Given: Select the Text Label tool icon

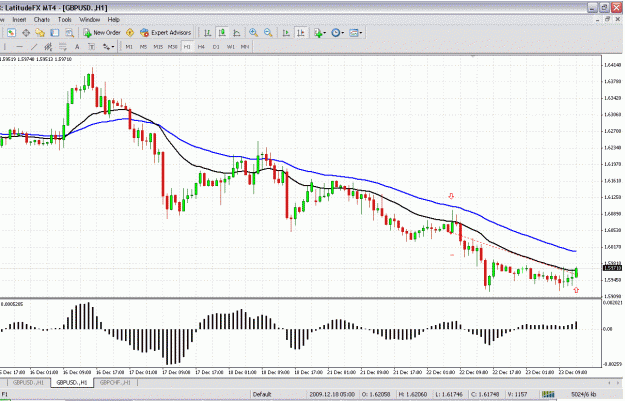Looking at the screenshot, I should point(91,47).
